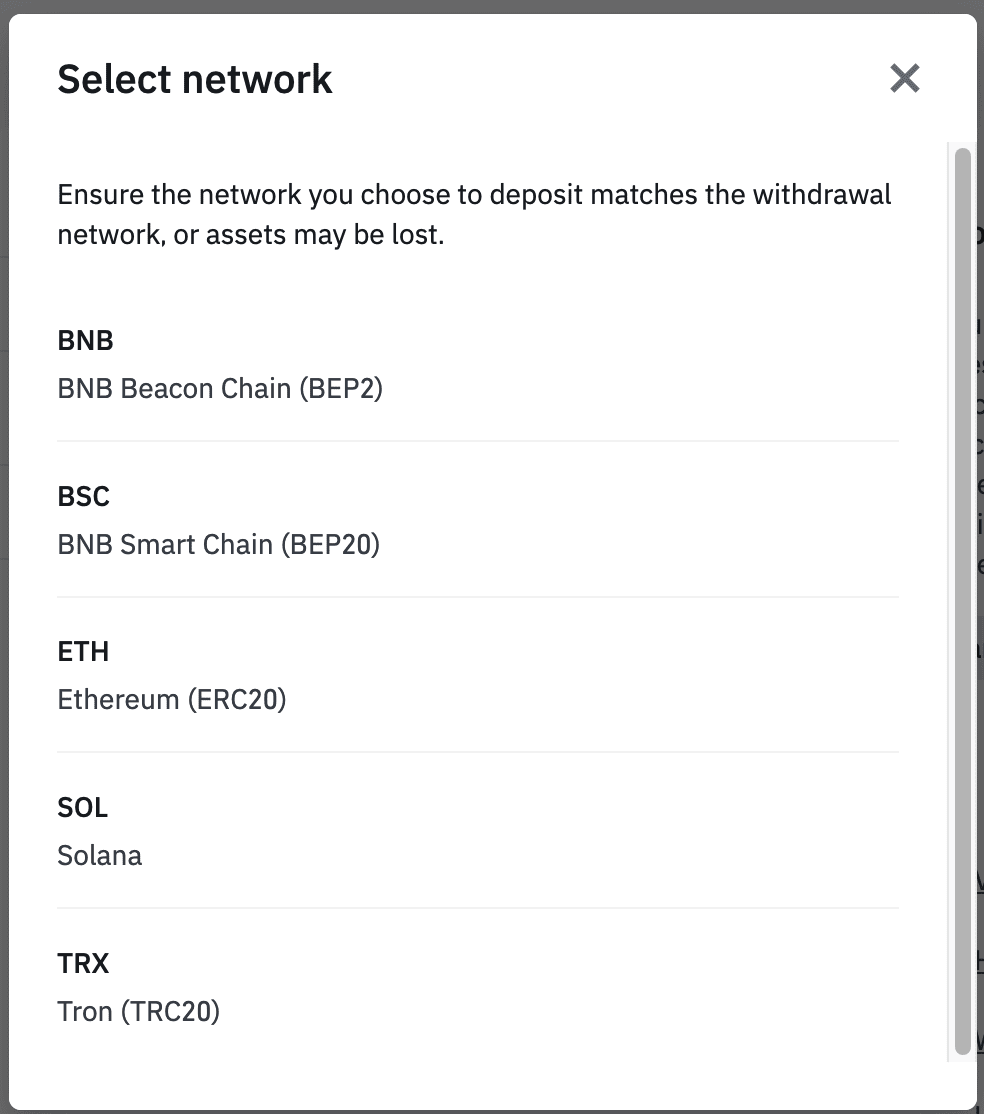Click the bold SOL ticker label
This screenshot has height=1114, width=984.
tap(83, 808)
